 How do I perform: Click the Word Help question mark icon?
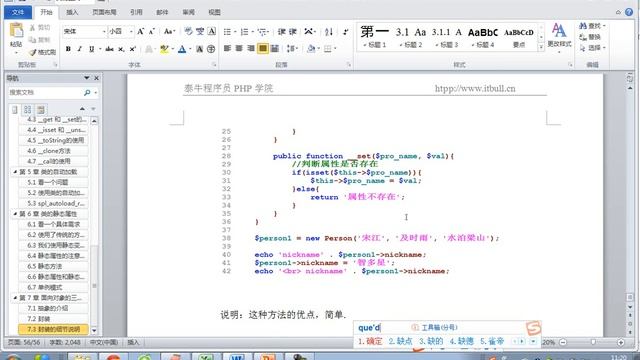tap(629, 12)
